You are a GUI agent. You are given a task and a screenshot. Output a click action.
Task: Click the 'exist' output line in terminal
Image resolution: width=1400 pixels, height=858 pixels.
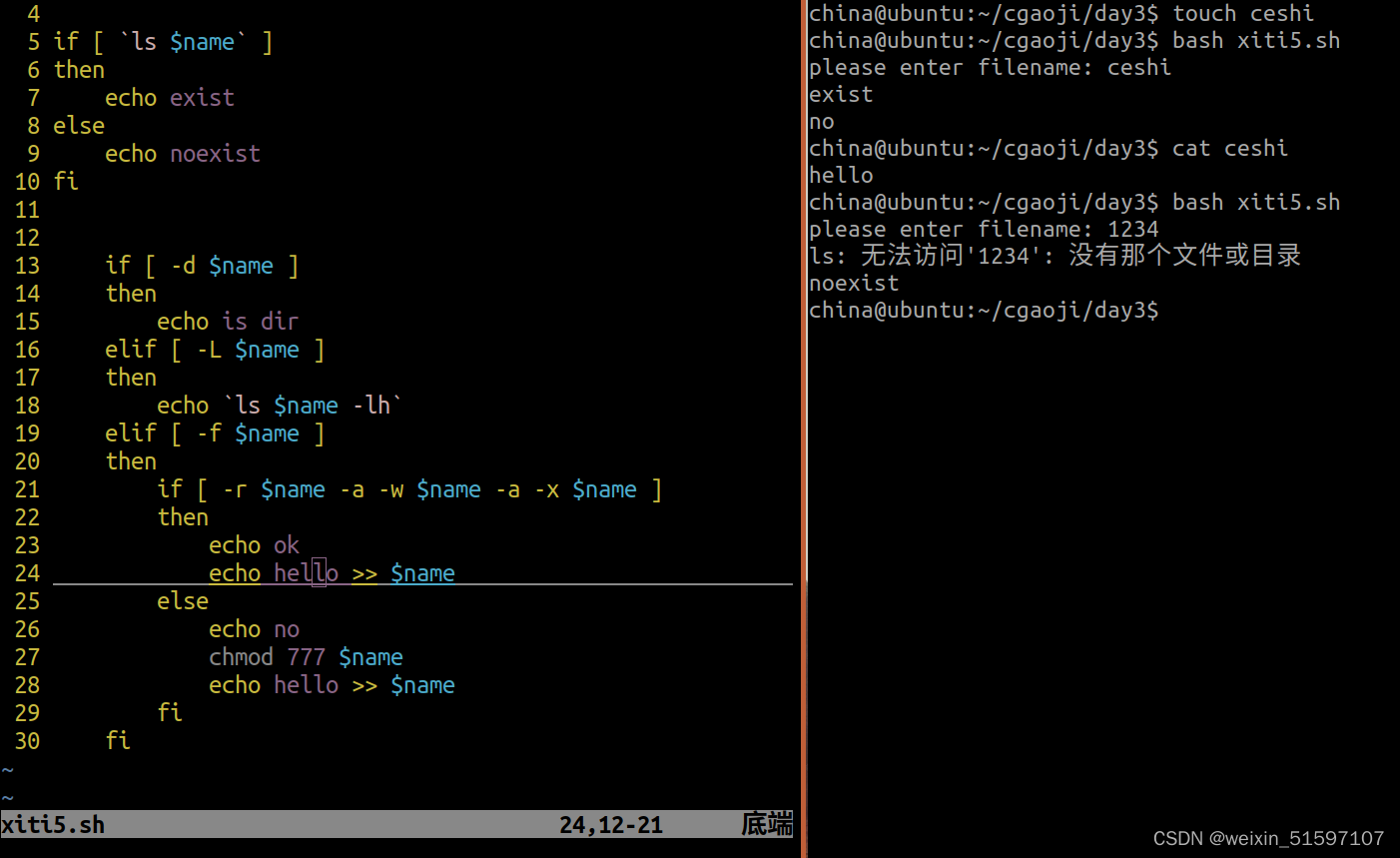(841, 95)
